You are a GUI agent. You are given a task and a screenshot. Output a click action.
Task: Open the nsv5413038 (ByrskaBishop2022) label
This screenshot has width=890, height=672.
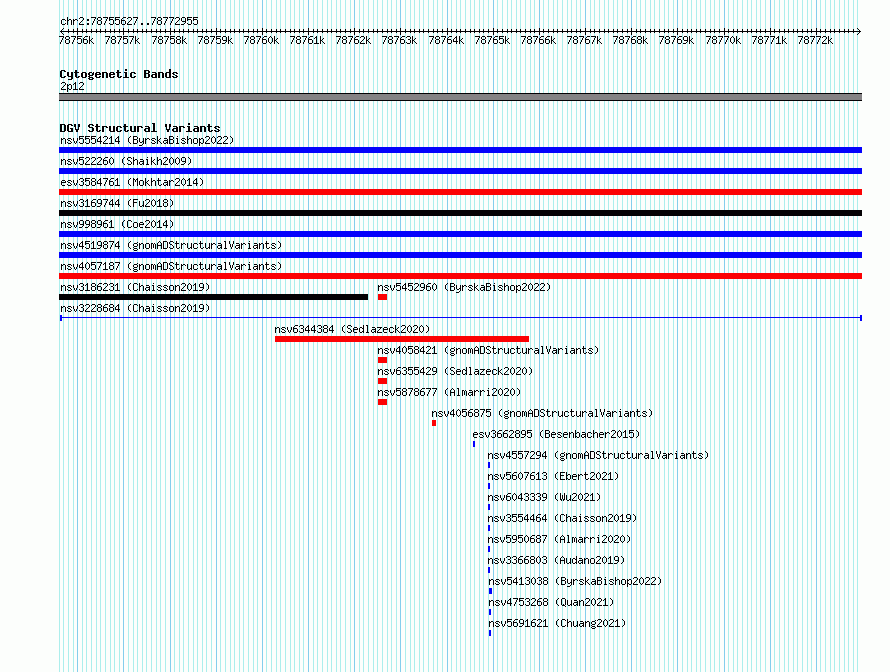tap(575, 581)
